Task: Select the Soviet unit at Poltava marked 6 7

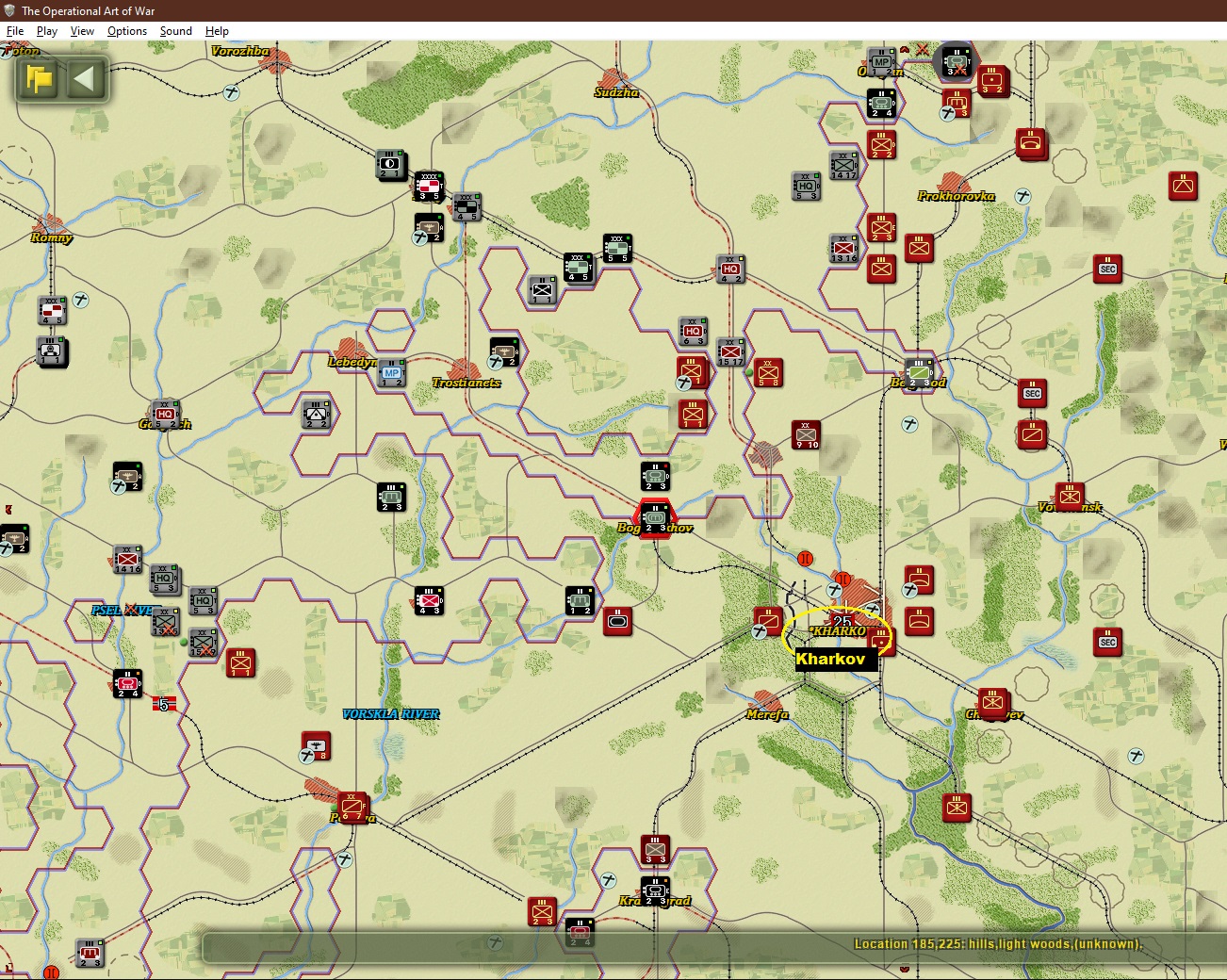Action: [x=352, y=808]
